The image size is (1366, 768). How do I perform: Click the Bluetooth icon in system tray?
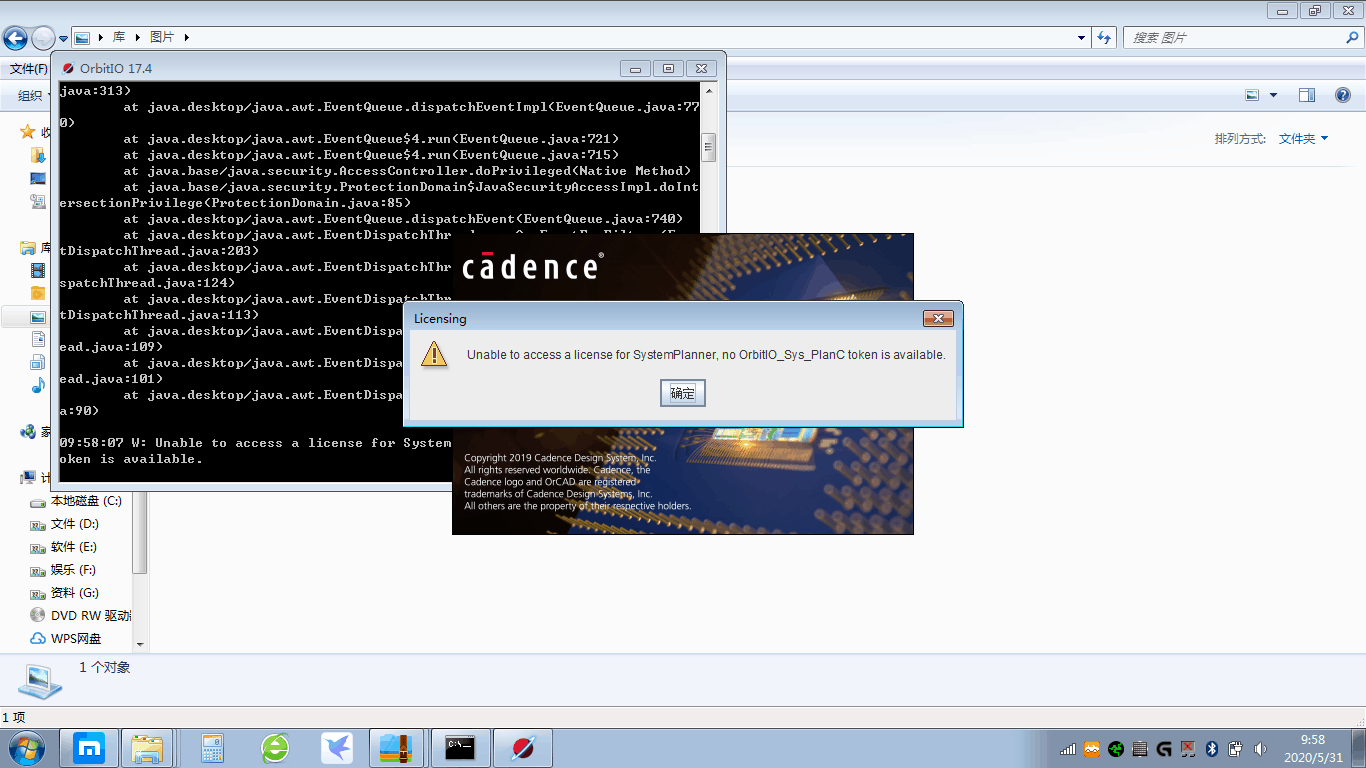pyautogui.click(x=1211, y=749)
